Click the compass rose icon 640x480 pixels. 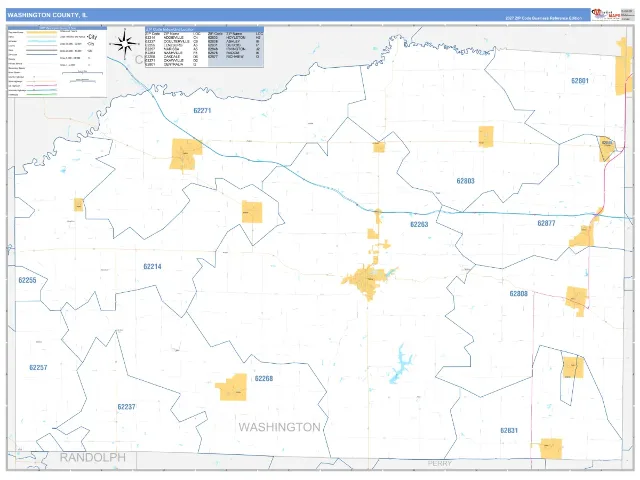125,43
